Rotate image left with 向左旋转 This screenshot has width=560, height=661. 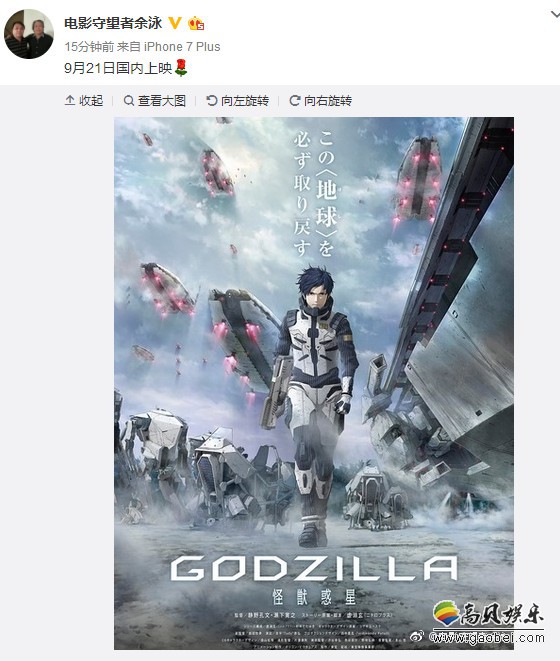237,100
